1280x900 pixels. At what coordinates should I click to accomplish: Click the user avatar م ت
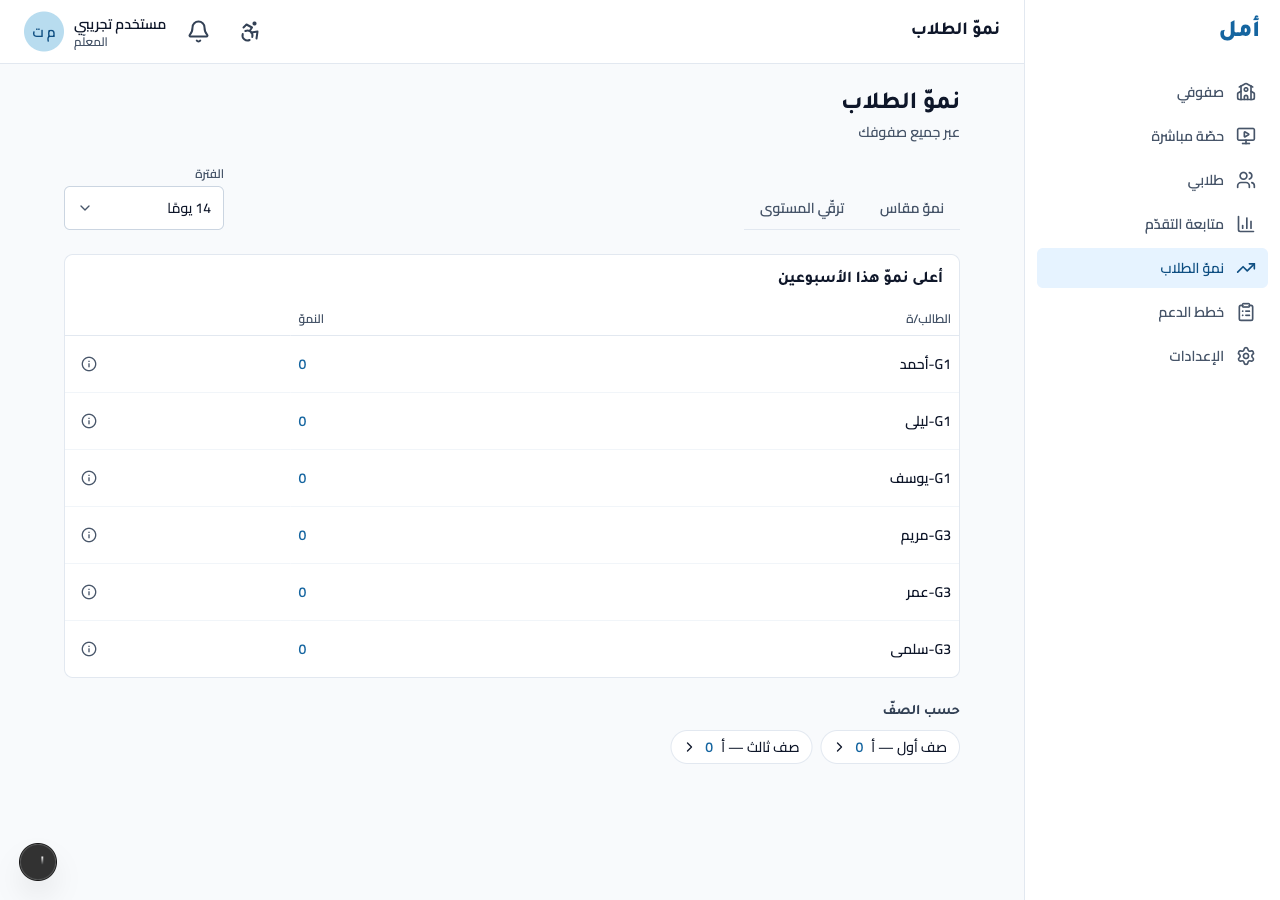(44, 32)
